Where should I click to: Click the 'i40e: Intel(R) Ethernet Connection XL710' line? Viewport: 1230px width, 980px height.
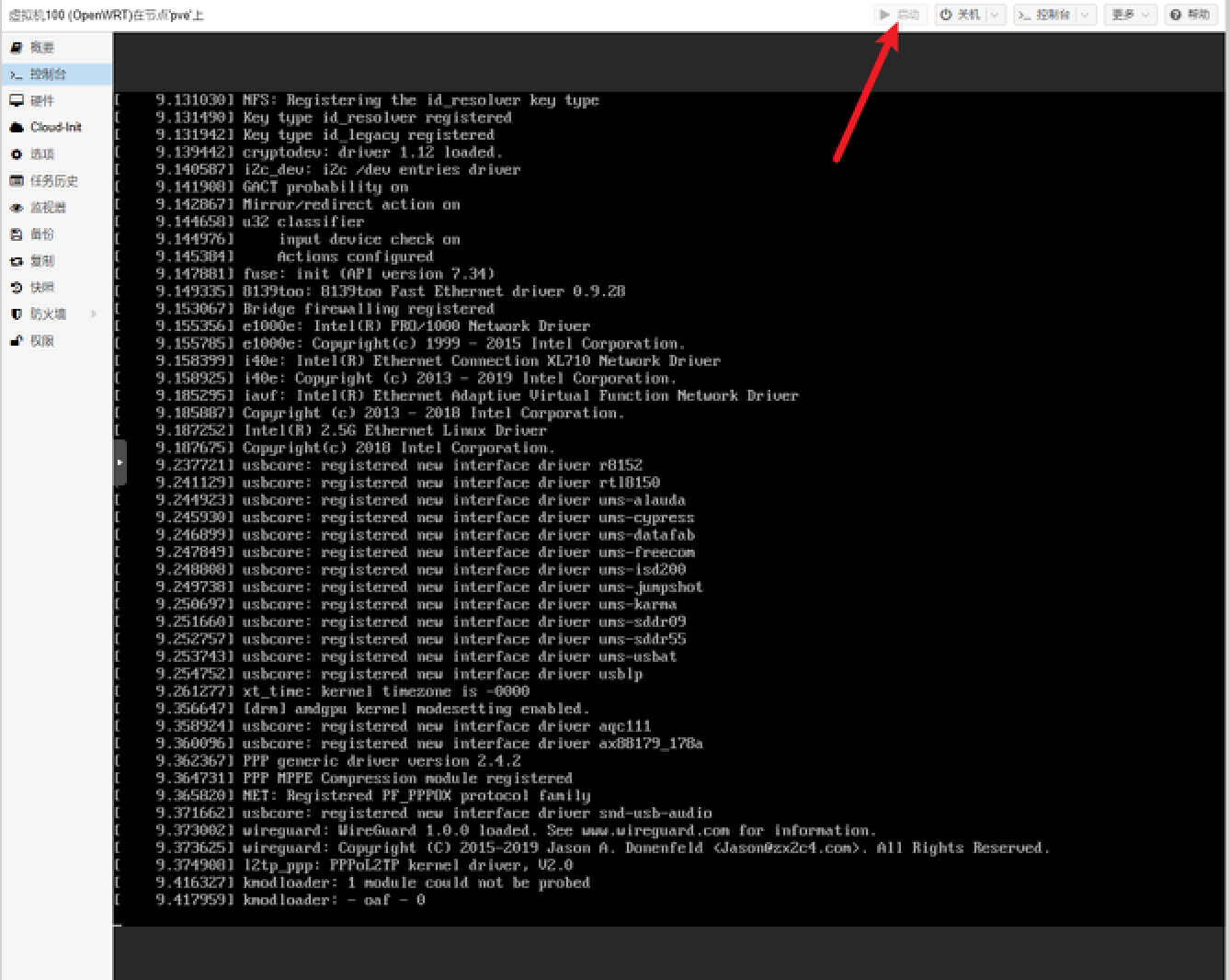coord(482,360)
